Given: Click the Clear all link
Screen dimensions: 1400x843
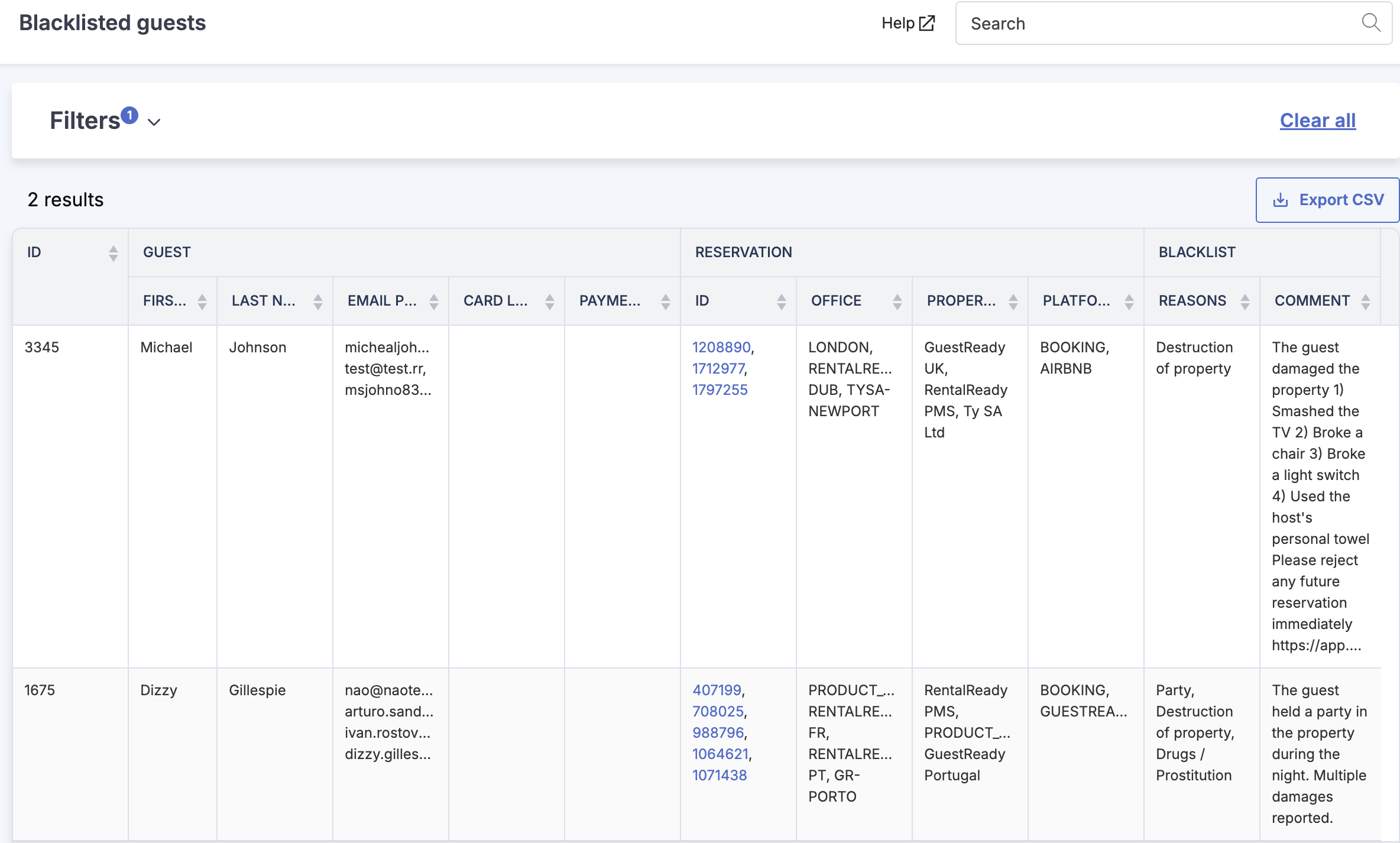Looking at the screenshot, I should 1318,121.
